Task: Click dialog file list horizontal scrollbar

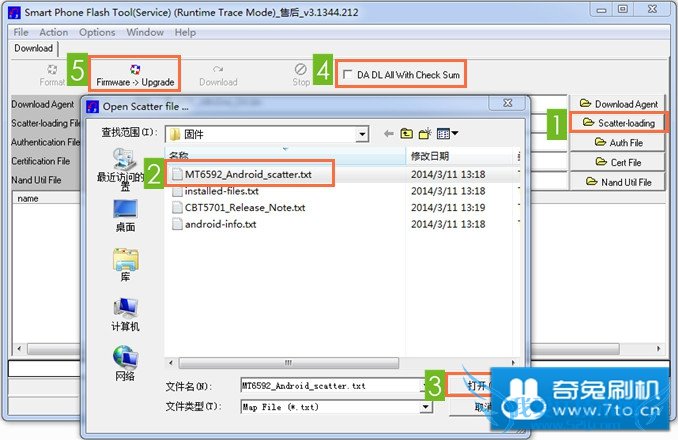Action: [x=289, y=363]
